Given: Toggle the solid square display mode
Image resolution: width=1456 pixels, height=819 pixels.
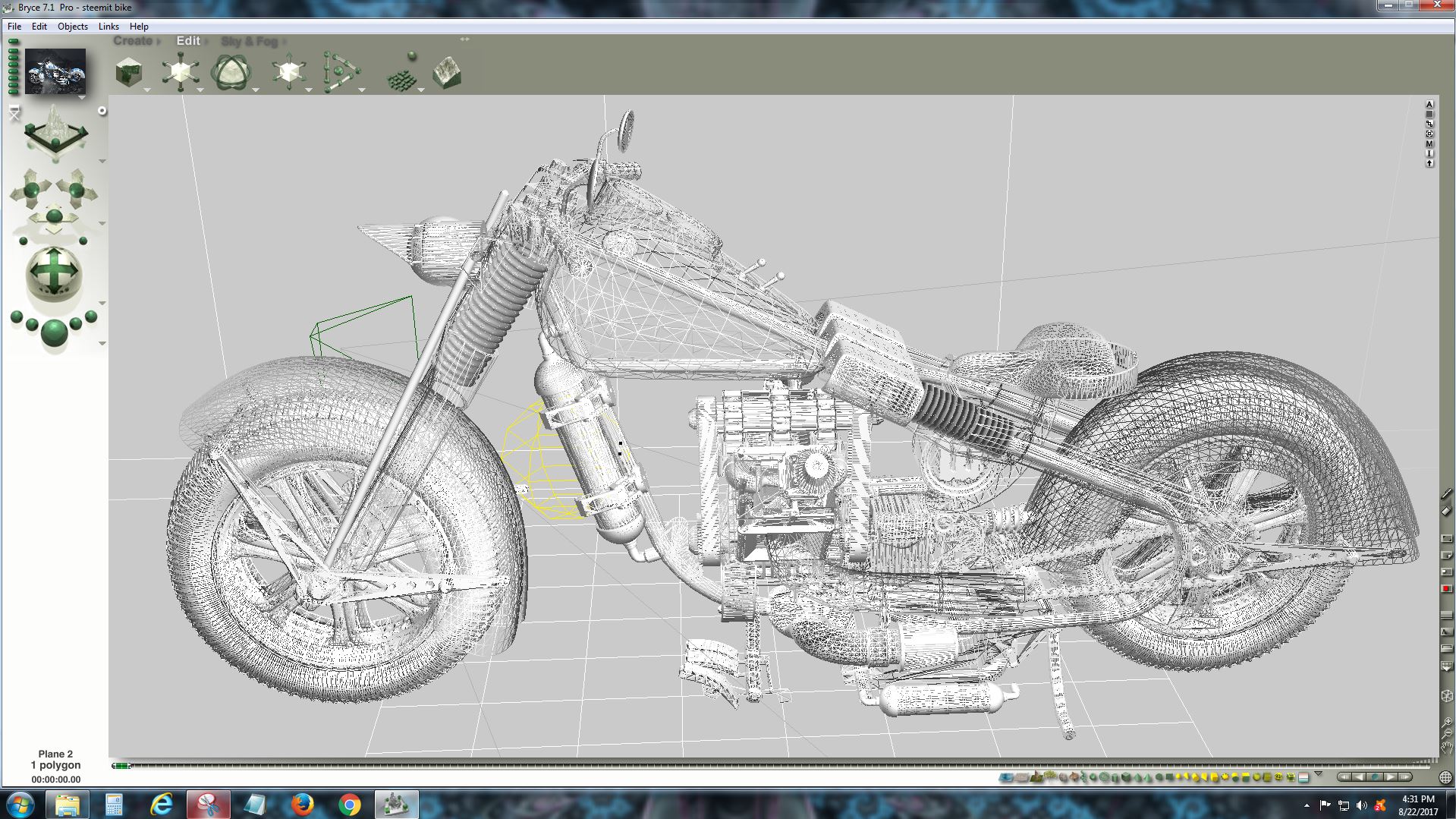Looking at the screenshot, I should tap(1429, 114).
